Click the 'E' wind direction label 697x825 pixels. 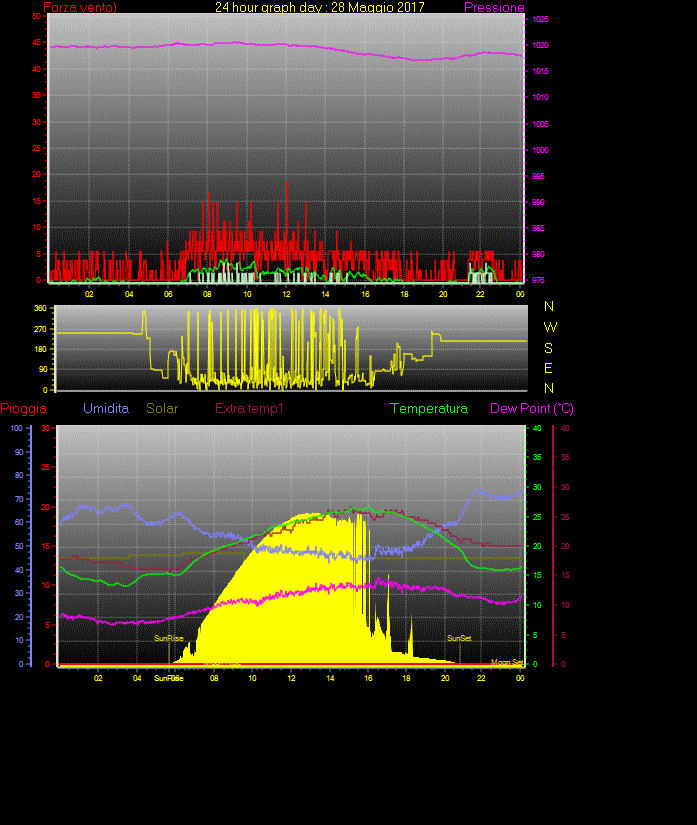tap(548, 368)
